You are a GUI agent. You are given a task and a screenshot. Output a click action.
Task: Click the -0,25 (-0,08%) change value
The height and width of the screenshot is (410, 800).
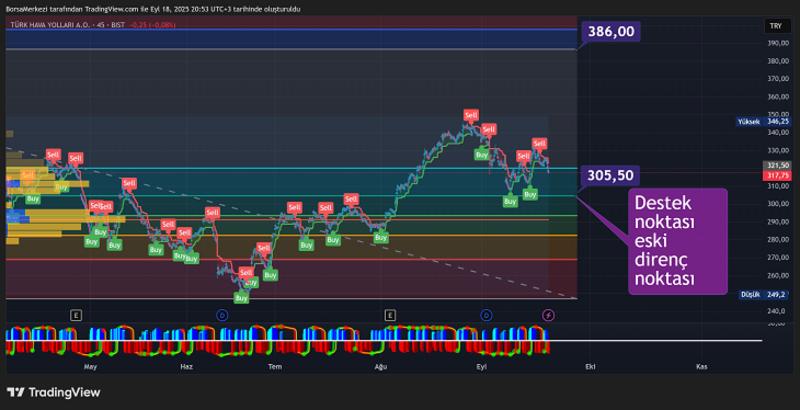(x=152, y=24)
